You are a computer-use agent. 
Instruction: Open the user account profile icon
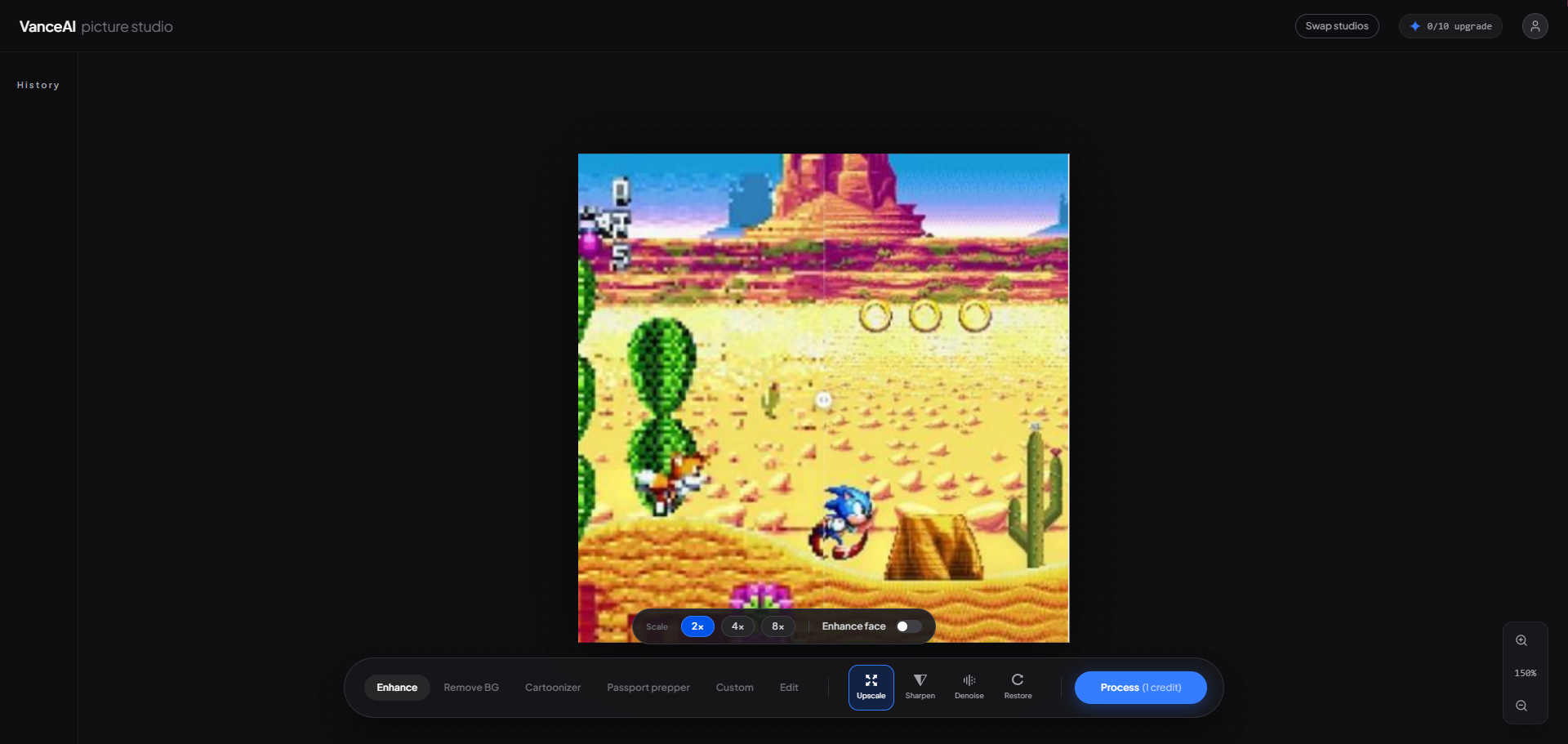point(1535,26)
